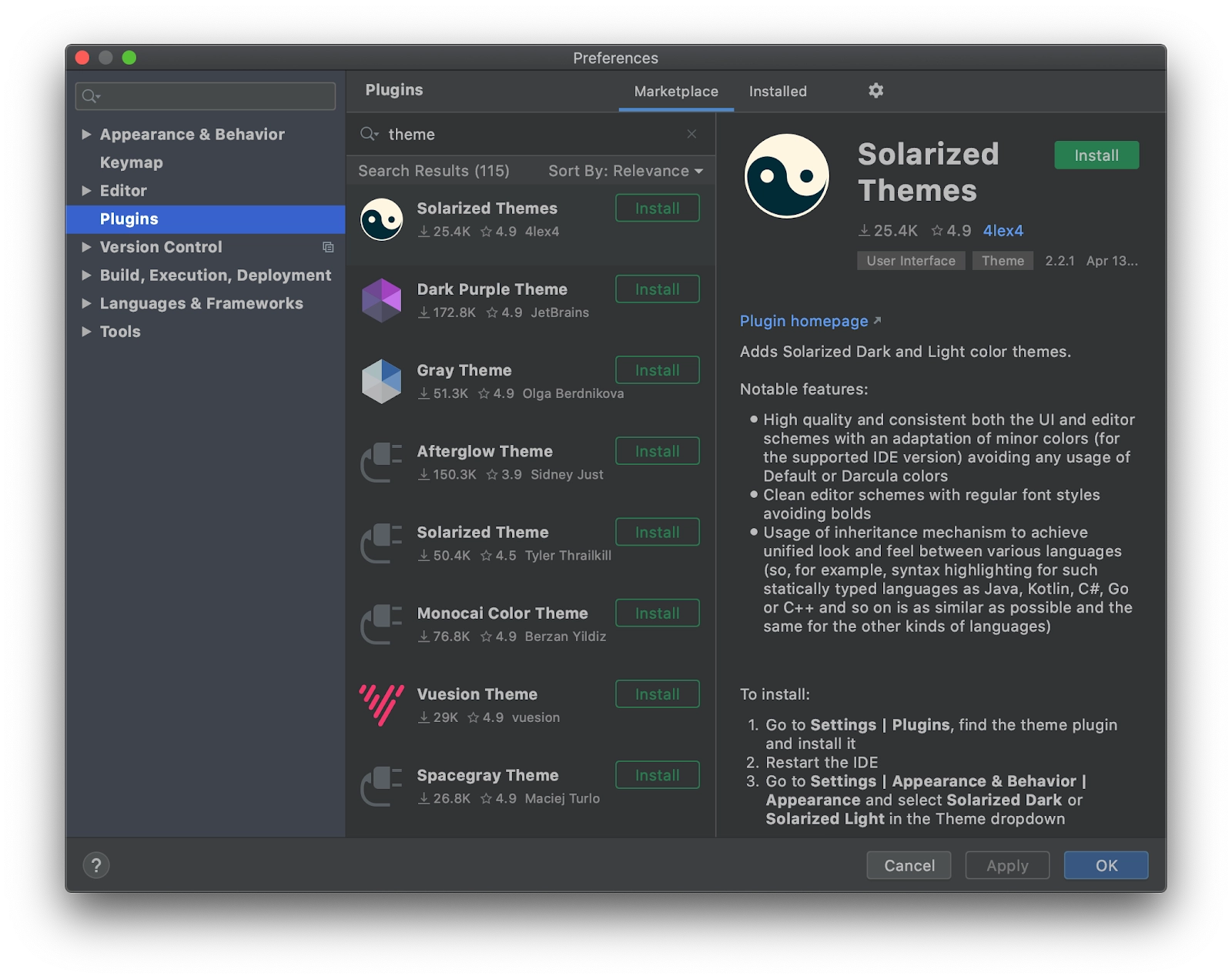Click the Apply button

tap(1007, 865)
